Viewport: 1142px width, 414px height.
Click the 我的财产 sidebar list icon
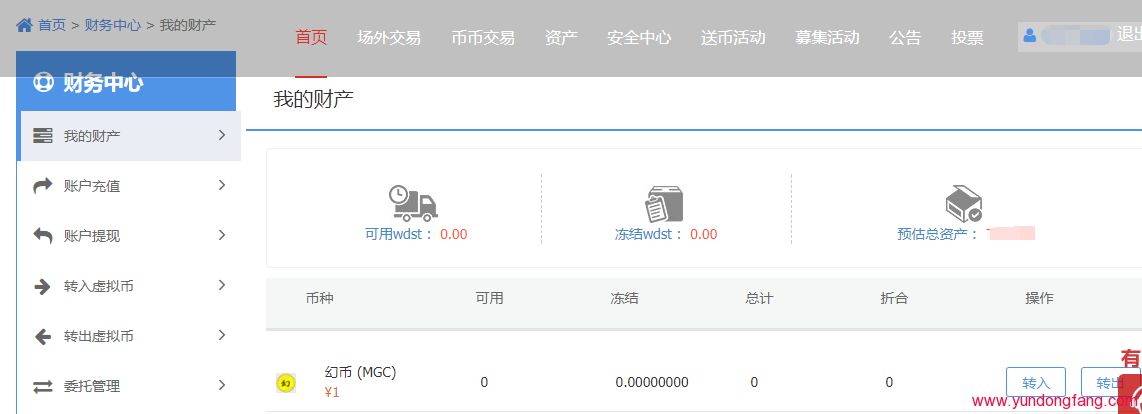tap(43, 136)
